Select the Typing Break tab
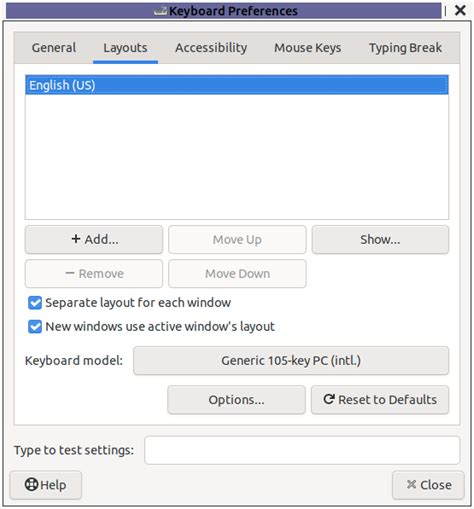474x509 pixels. [405, 48]
